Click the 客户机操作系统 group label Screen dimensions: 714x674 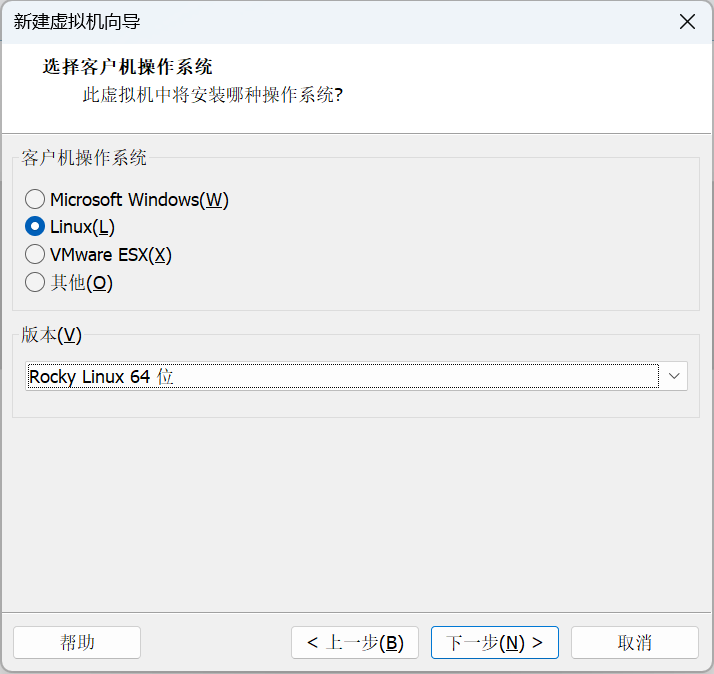tap(84, 157)
